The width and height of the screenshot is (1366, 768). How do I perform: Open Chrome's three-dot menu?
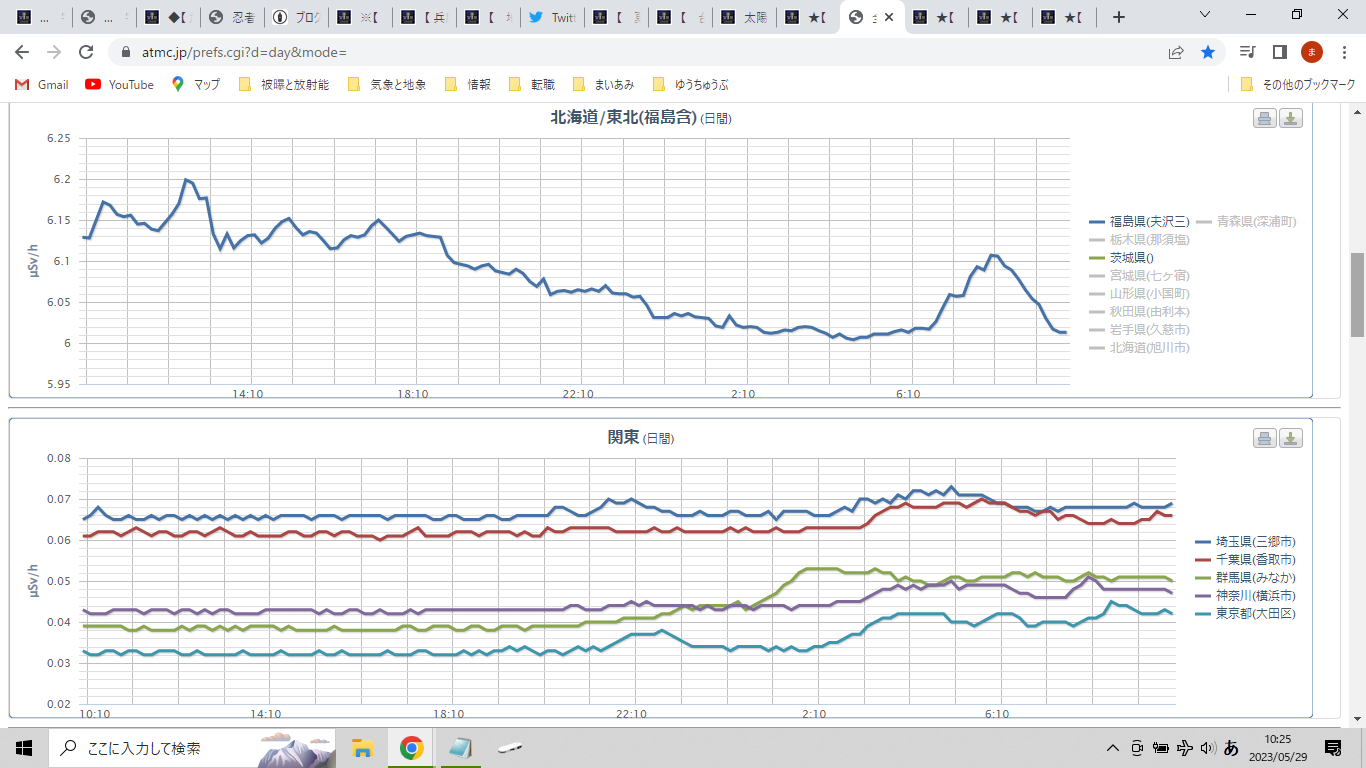1343,52
